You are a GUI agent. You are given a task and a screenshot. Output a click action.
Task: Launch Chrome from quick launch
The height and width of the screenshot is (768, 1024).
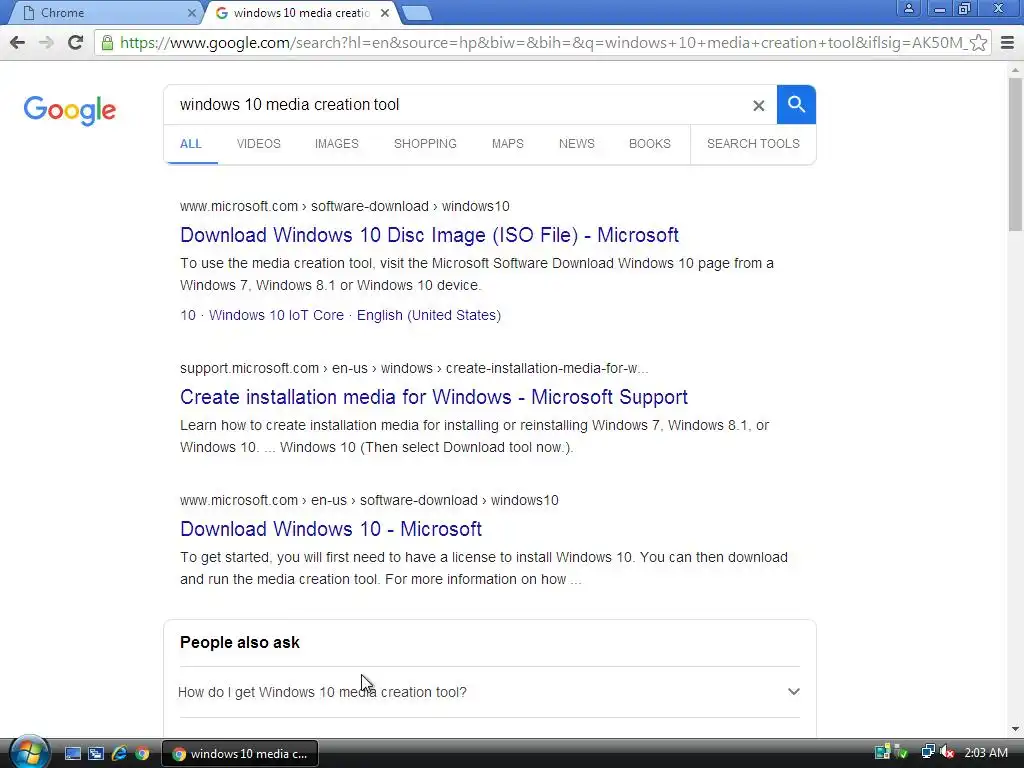(142, 754)
